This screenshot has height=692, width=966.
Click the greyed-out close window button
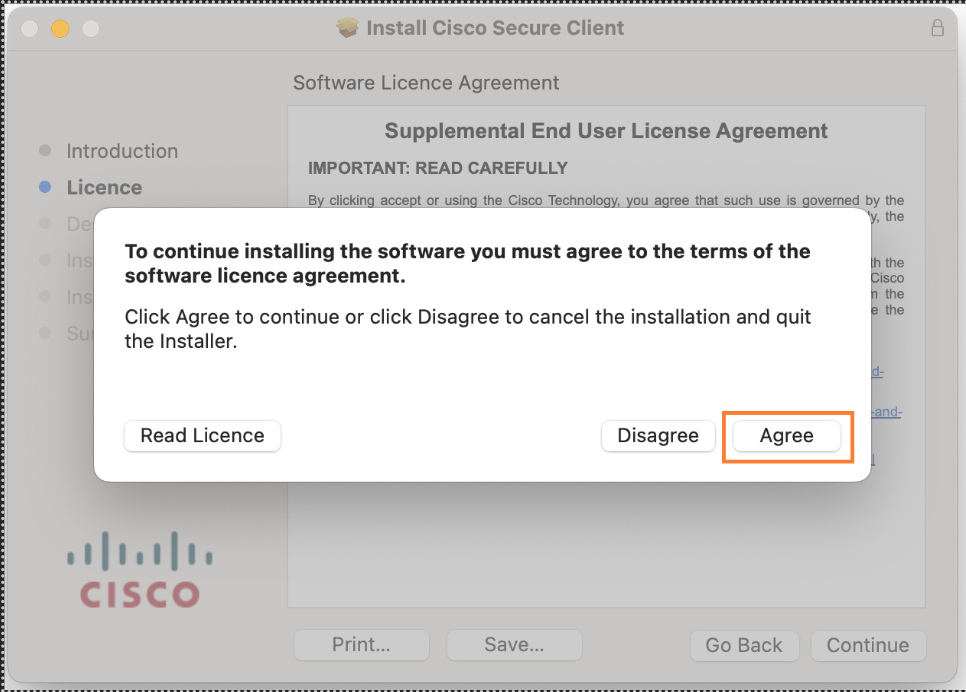30,28
